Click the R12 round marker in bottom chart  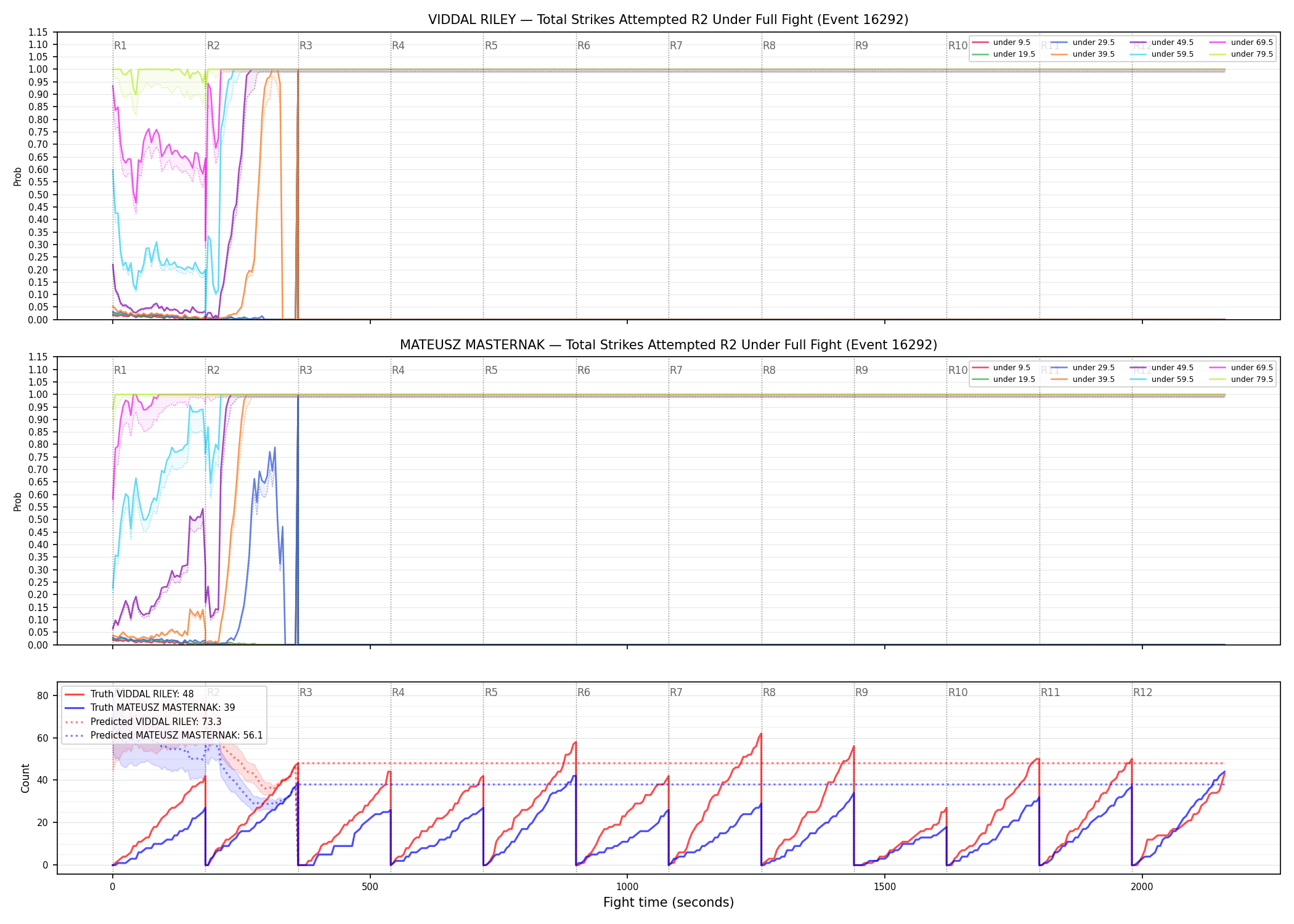click(1142, 692)
